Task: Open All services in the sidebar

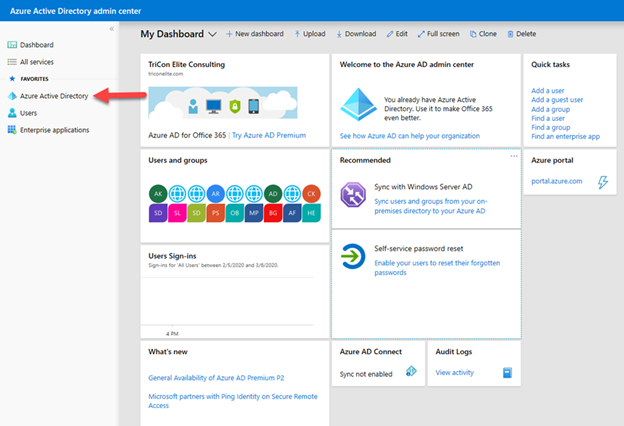Action: tap(37, 62)
